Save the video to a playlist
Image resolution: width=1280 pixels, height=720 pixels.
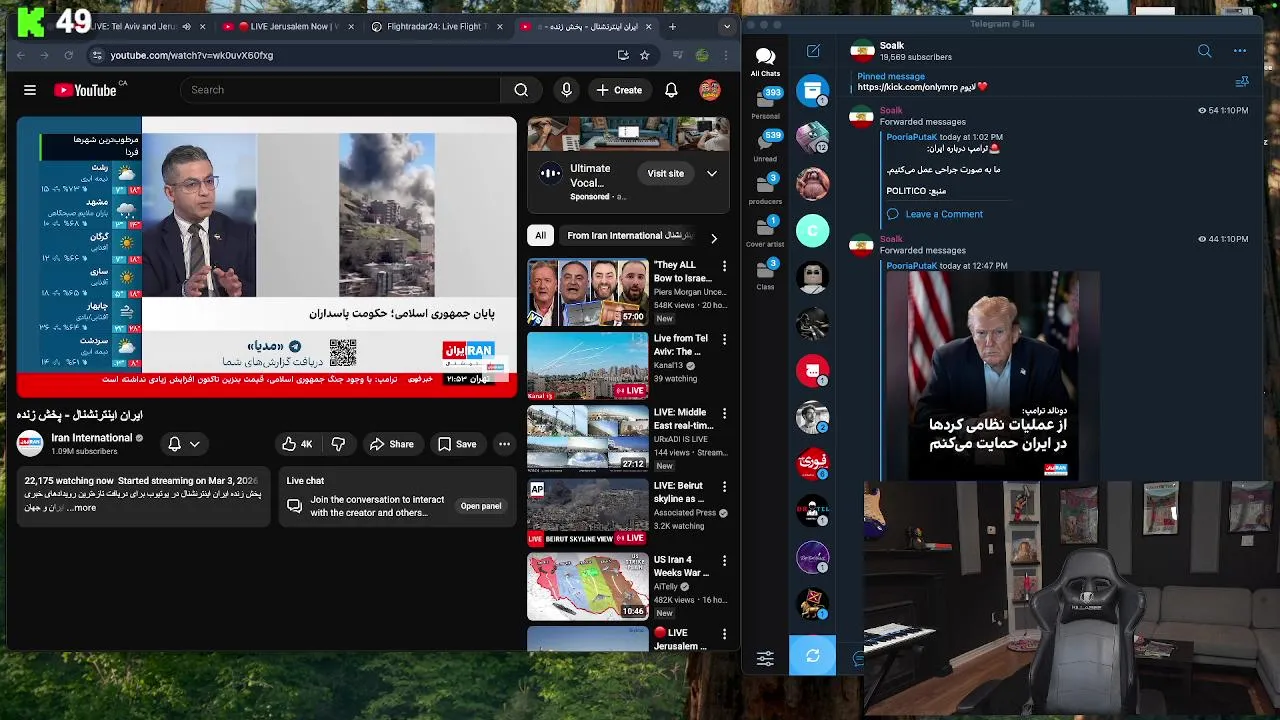click(x=457, y=444)
